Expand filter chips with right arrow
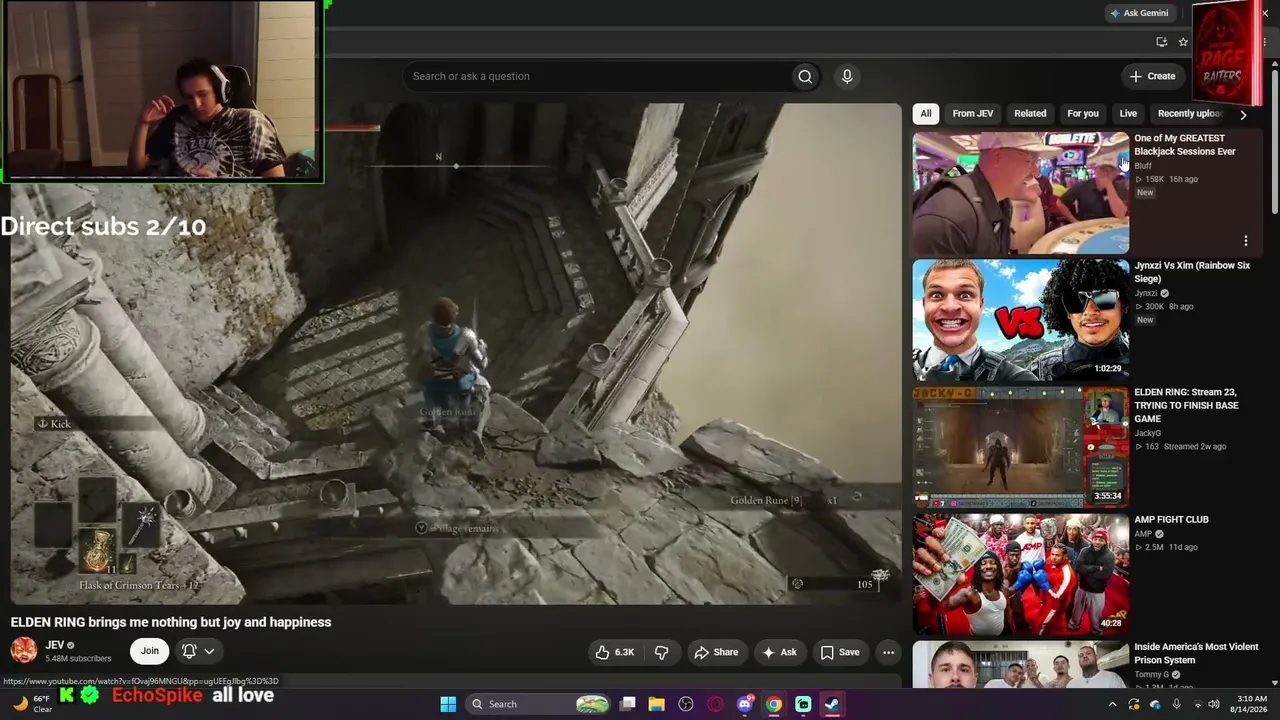 1243,115
